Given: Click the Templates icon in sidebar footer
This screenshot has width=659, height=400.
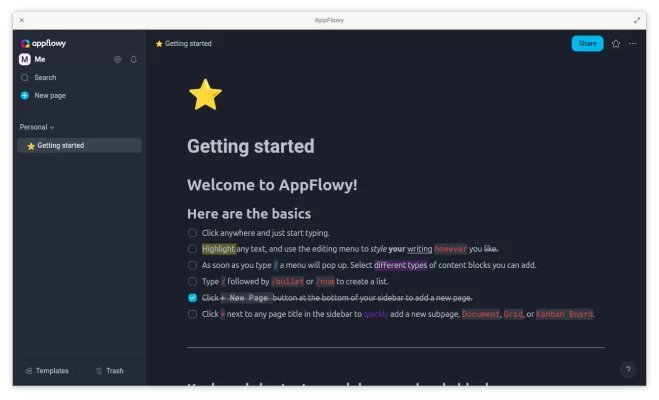Looking at the screenshot, I should tap(29, 371).
